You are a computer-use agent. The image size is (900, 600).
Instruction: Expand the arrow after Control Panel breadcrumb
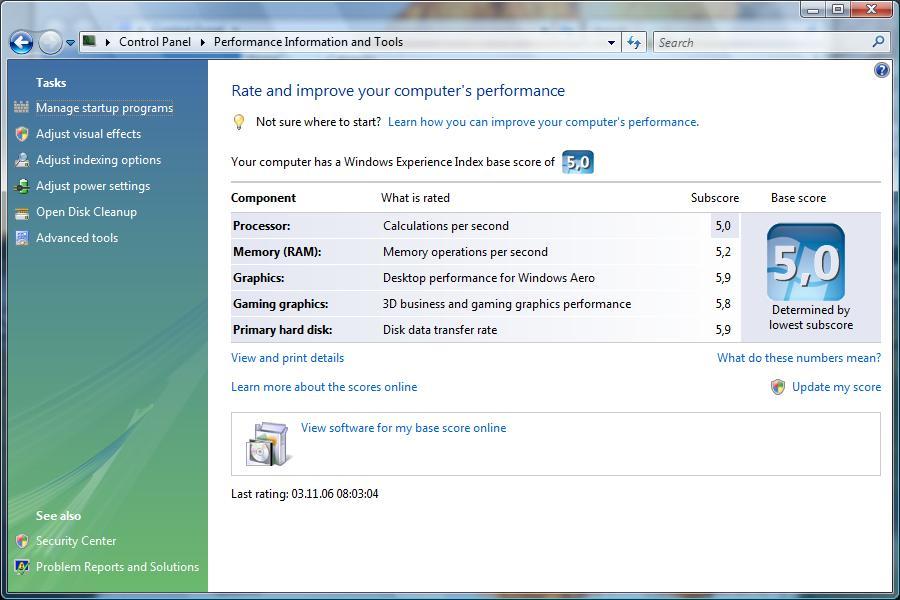(202, 42)
